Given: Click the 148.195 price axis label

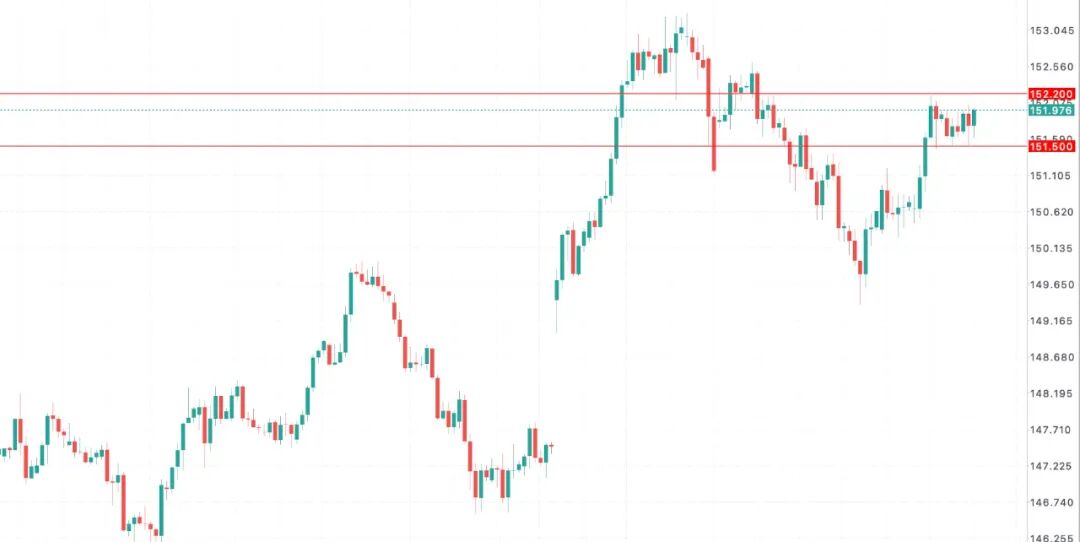Looking at the screenshot, I should [x=1051, y=394].
